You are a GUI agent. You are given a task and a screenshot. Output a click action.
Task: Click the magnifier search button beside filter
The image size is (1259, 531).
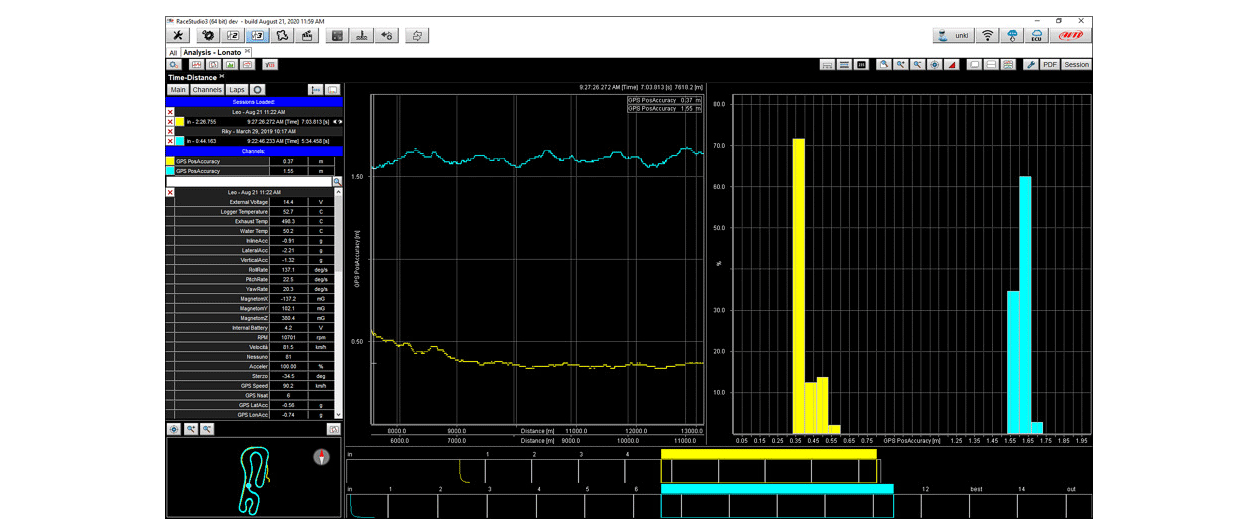coord(338,182)
